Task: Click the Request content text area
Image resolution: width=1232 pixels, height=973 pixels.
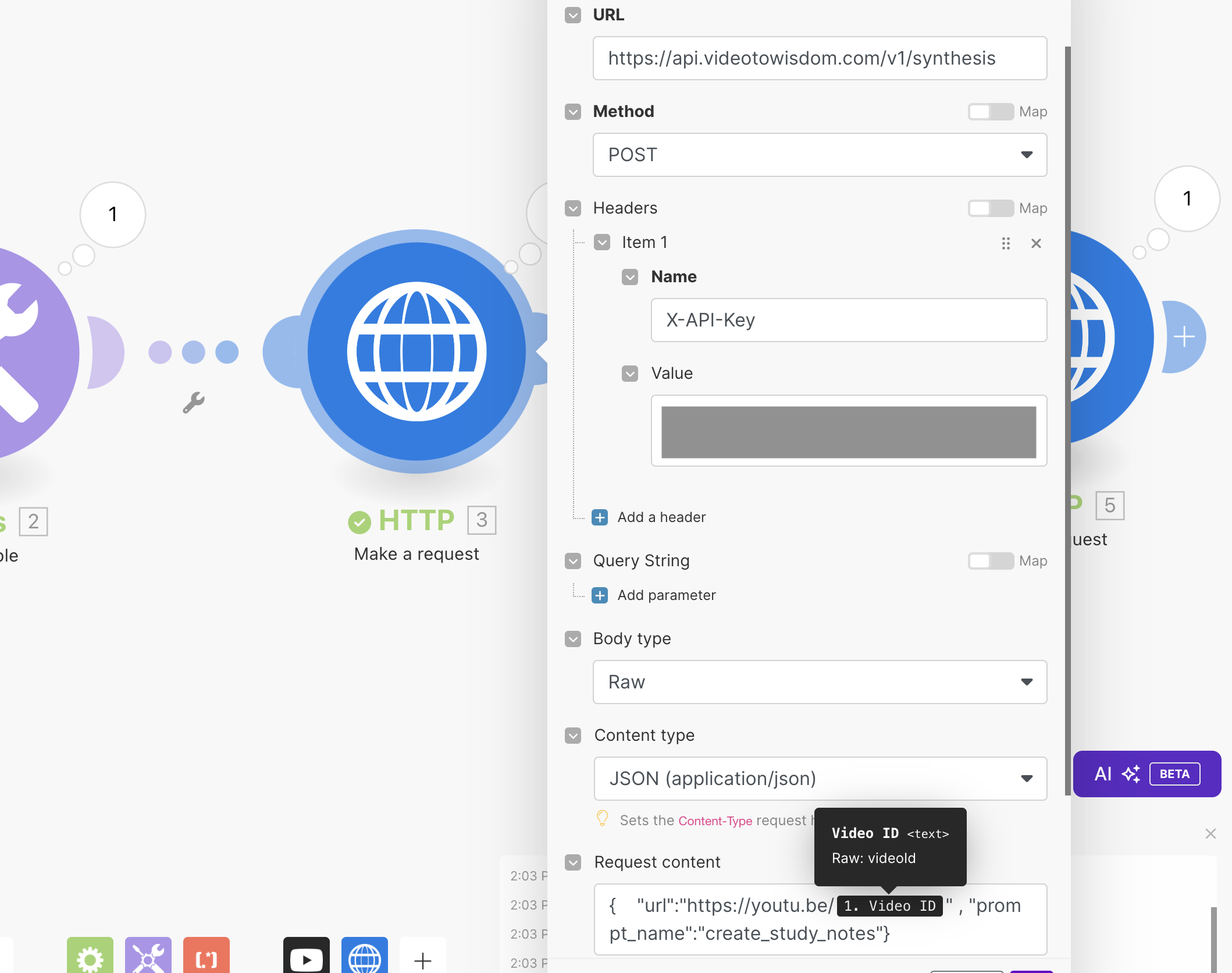Action: pos(820,919)
